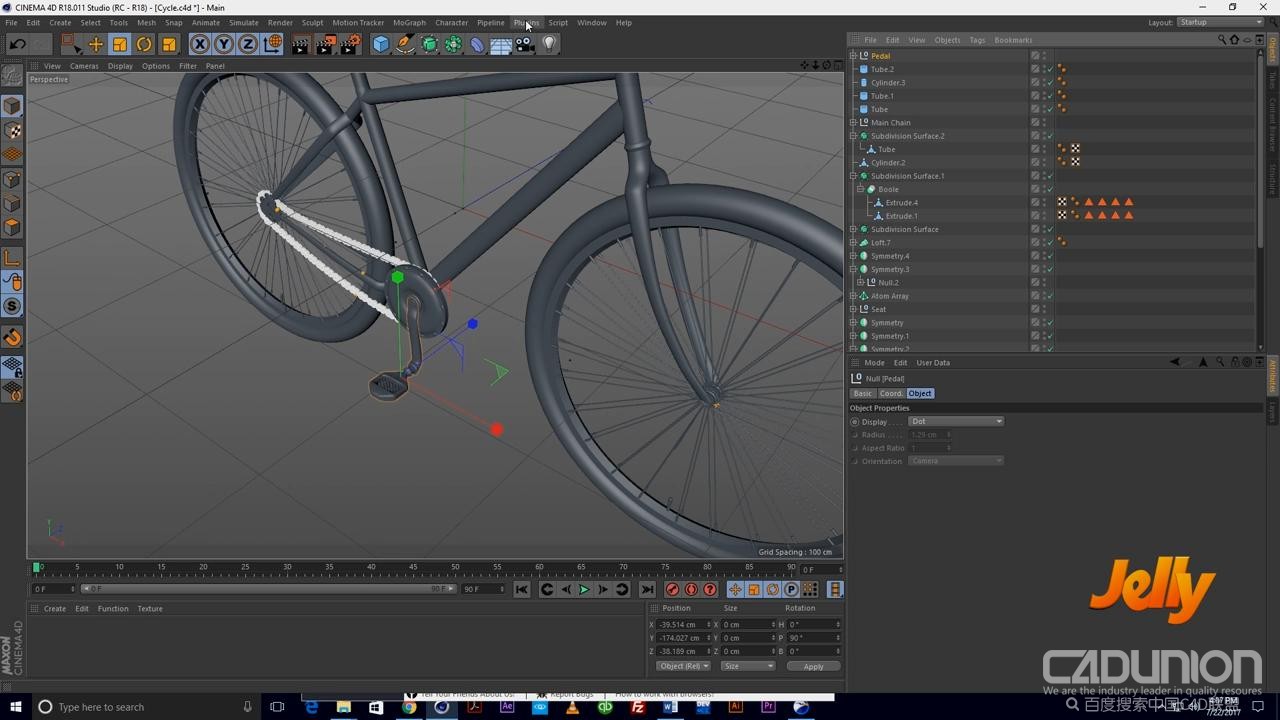Toggle the coordinate system icon

coord(272,44)
